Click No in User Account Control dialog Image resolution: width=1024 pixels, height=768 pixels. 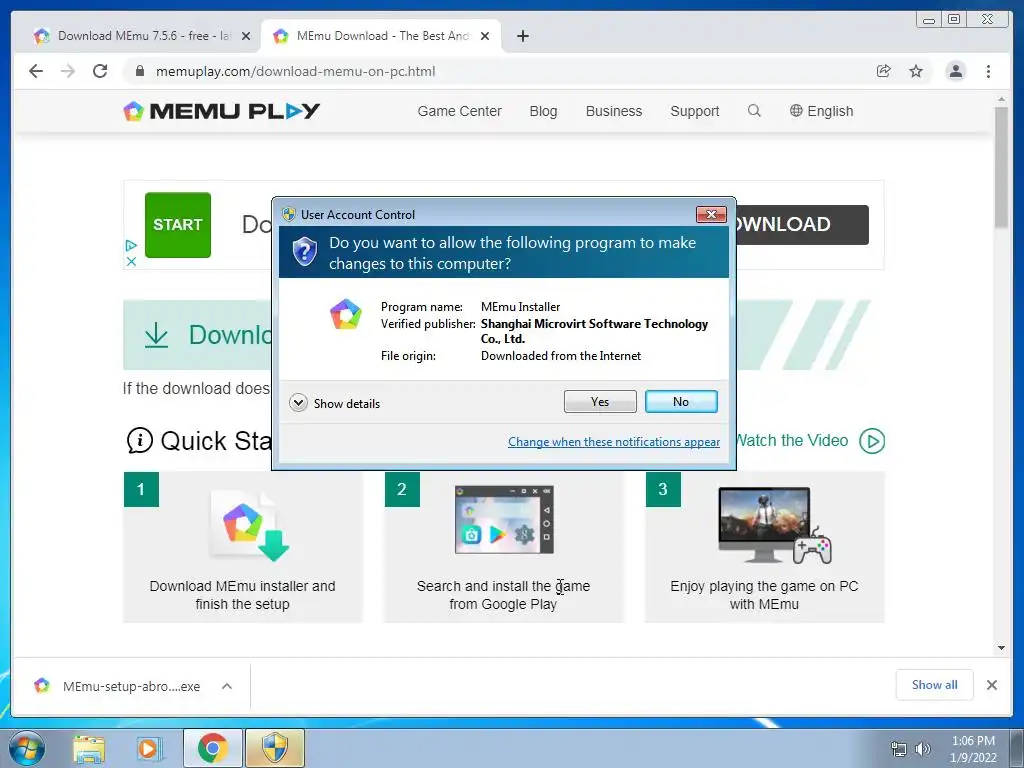680,402
